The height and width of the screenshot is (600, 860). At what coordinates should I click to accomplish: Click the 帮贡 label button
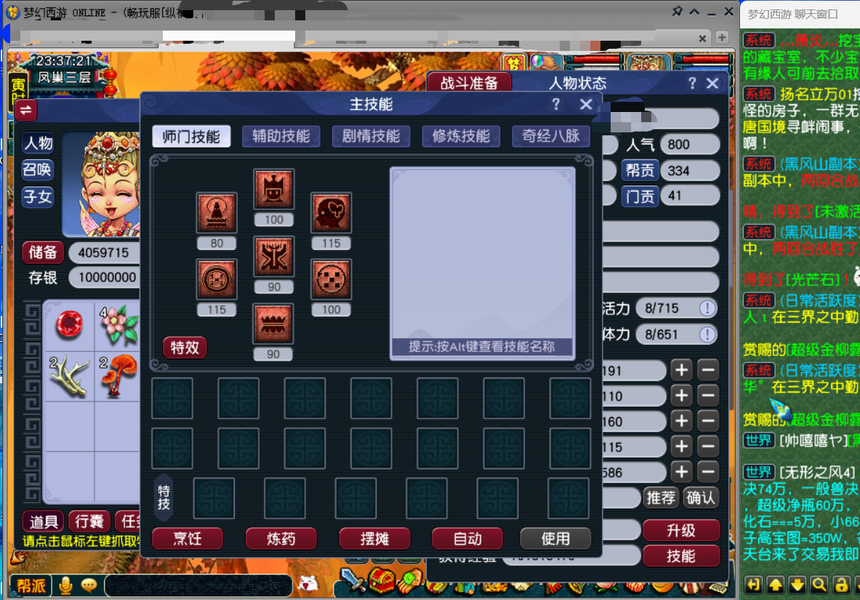click(640, 171)
